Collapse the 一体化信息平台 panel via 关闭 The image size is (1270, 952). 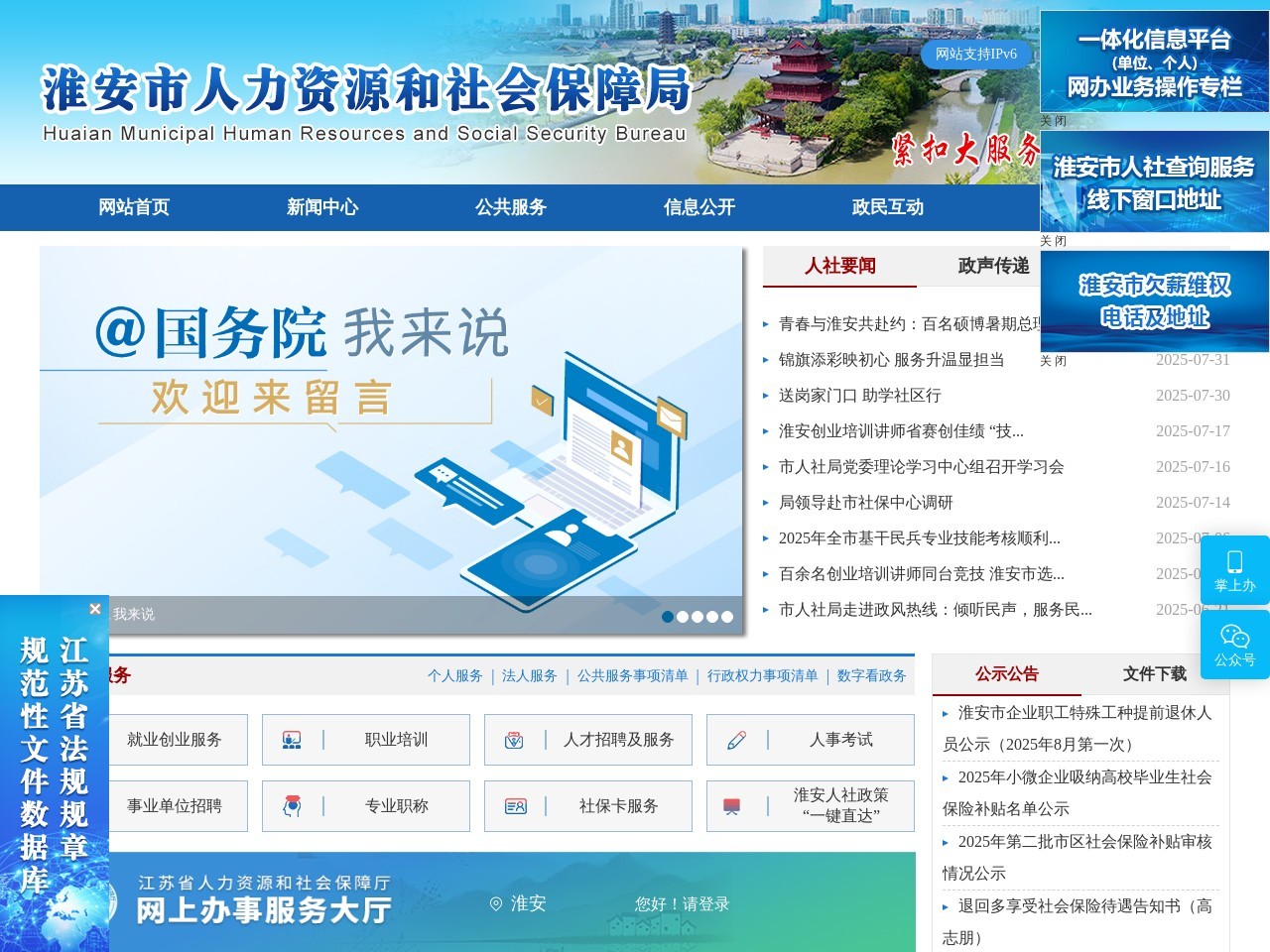[1052, 120]
